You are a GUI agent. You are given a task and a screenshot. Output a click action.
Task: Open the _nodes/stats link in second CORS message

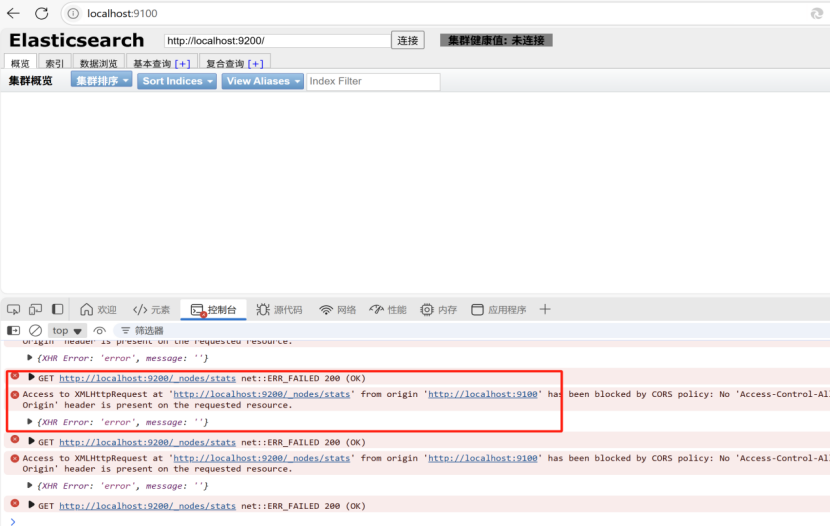(261, 458)
